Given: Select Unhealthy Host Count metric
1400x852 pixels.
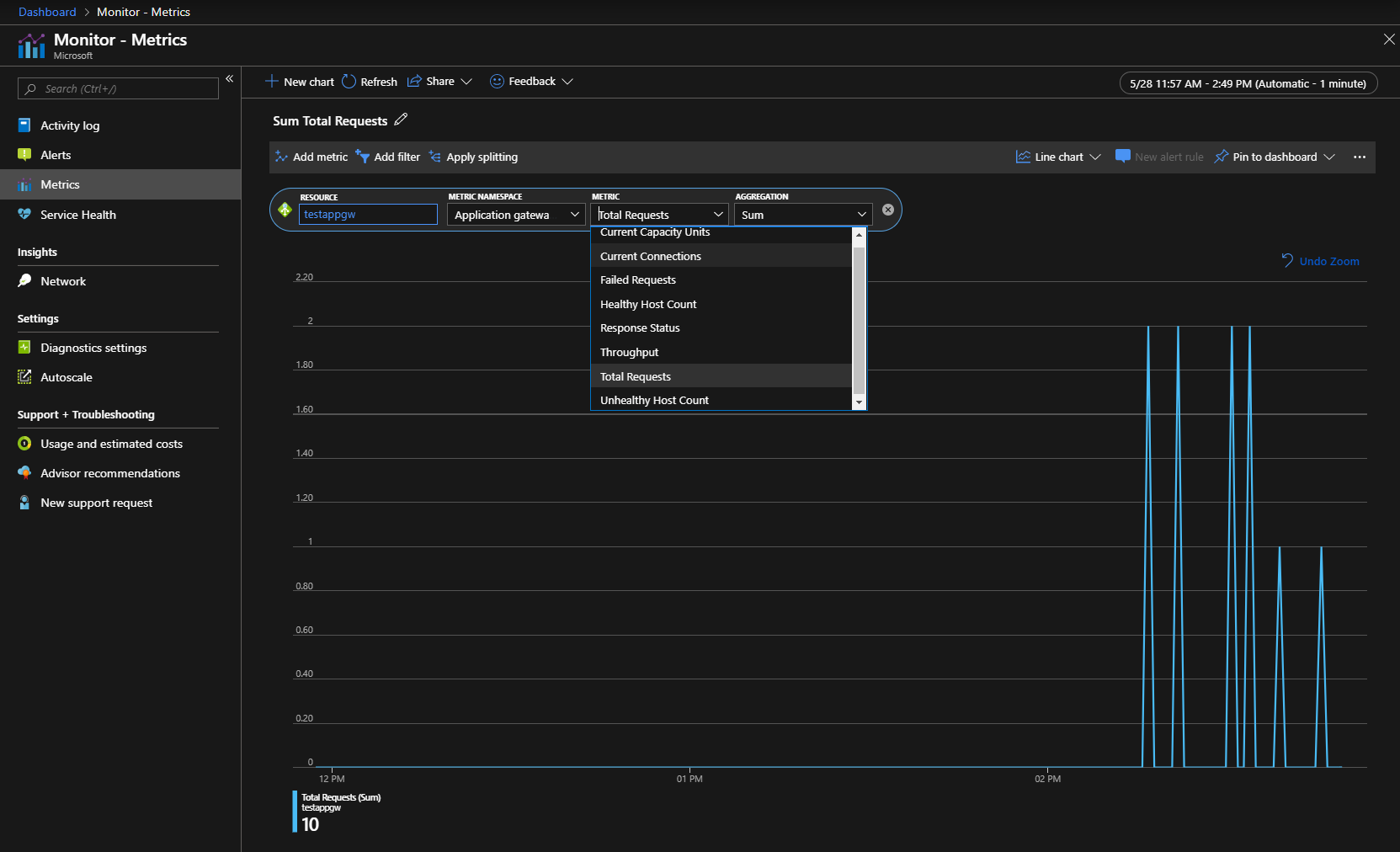Looking at the screenshot, I should 721,400.
